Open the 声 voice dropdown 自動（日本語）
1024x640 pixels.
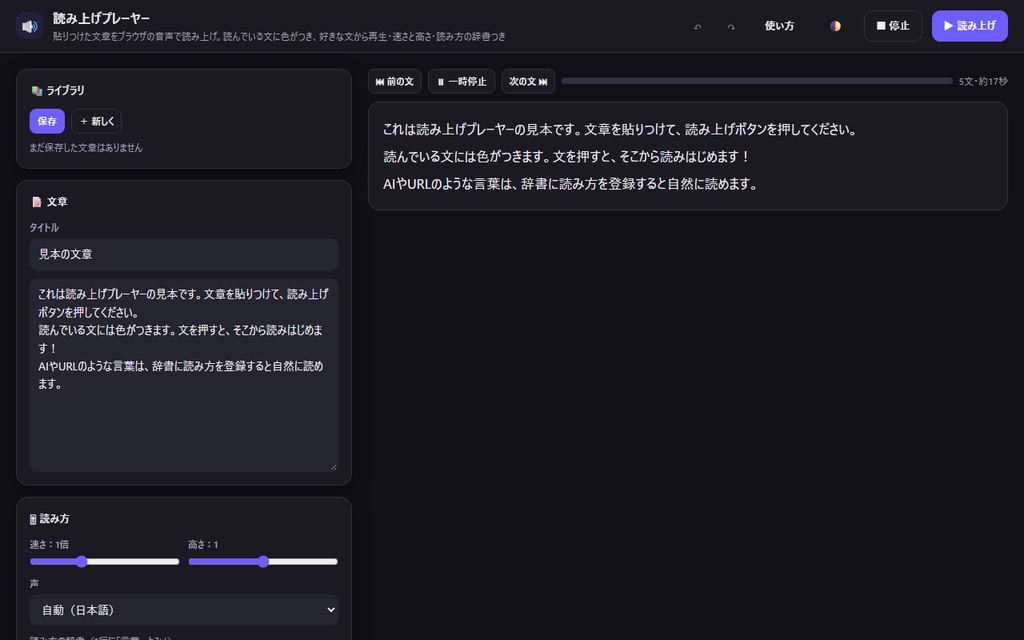[x=184, y=610]
